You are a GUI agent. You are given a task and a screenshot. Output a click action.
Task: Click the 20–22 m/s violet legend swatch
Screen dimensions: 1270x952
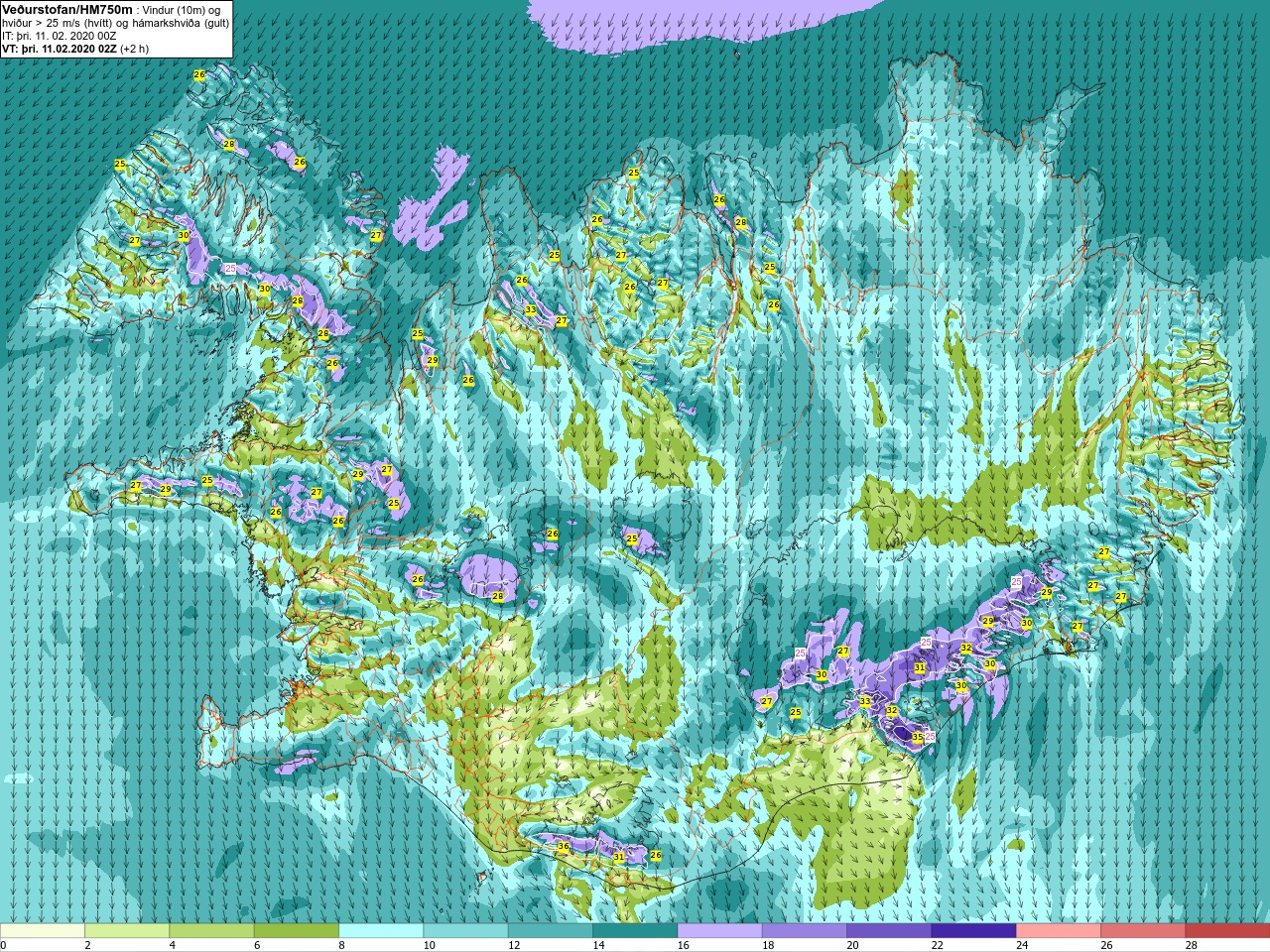889,931
